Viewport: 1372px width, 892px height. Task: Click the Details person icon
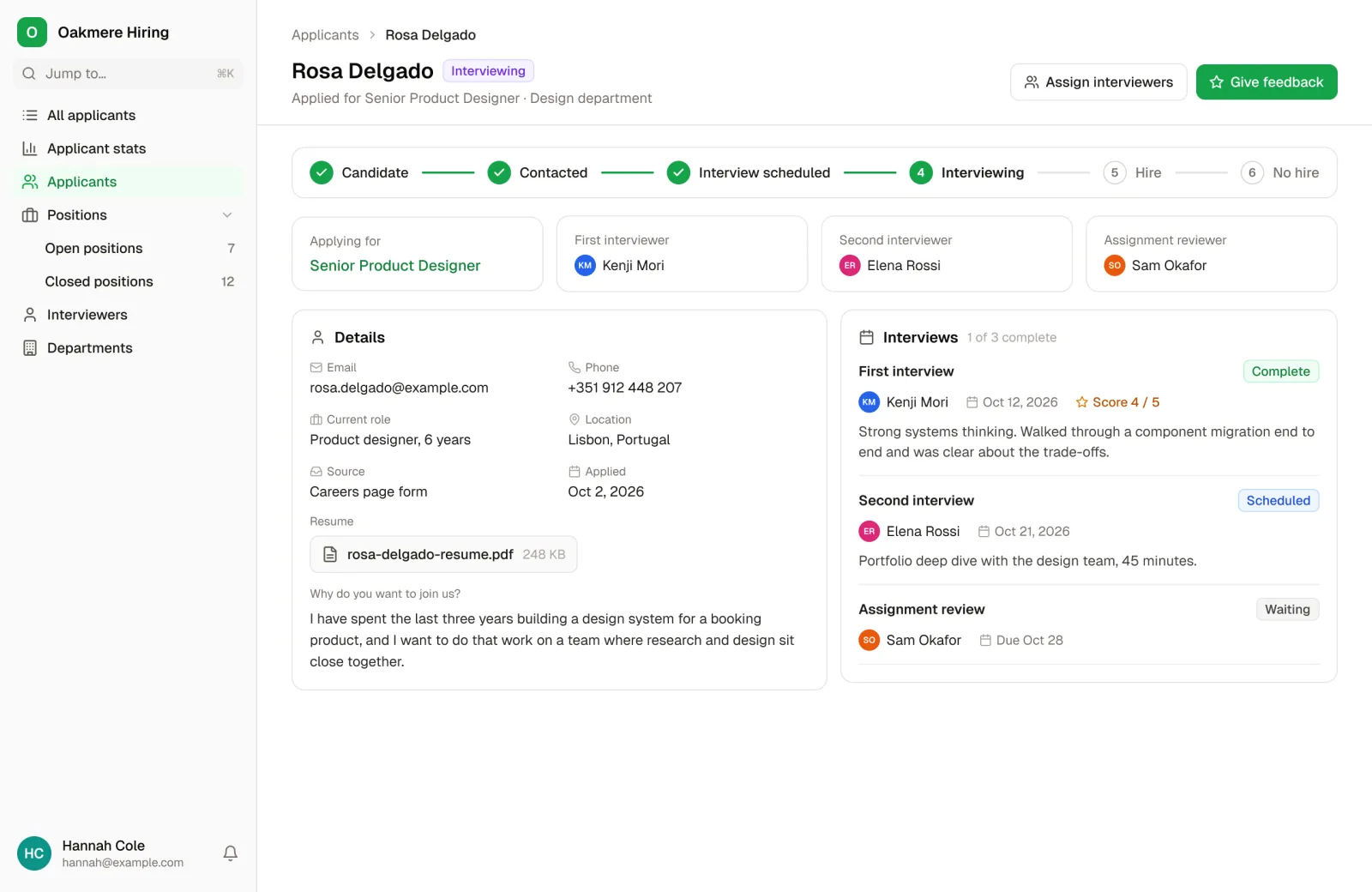tap(318, 338)
